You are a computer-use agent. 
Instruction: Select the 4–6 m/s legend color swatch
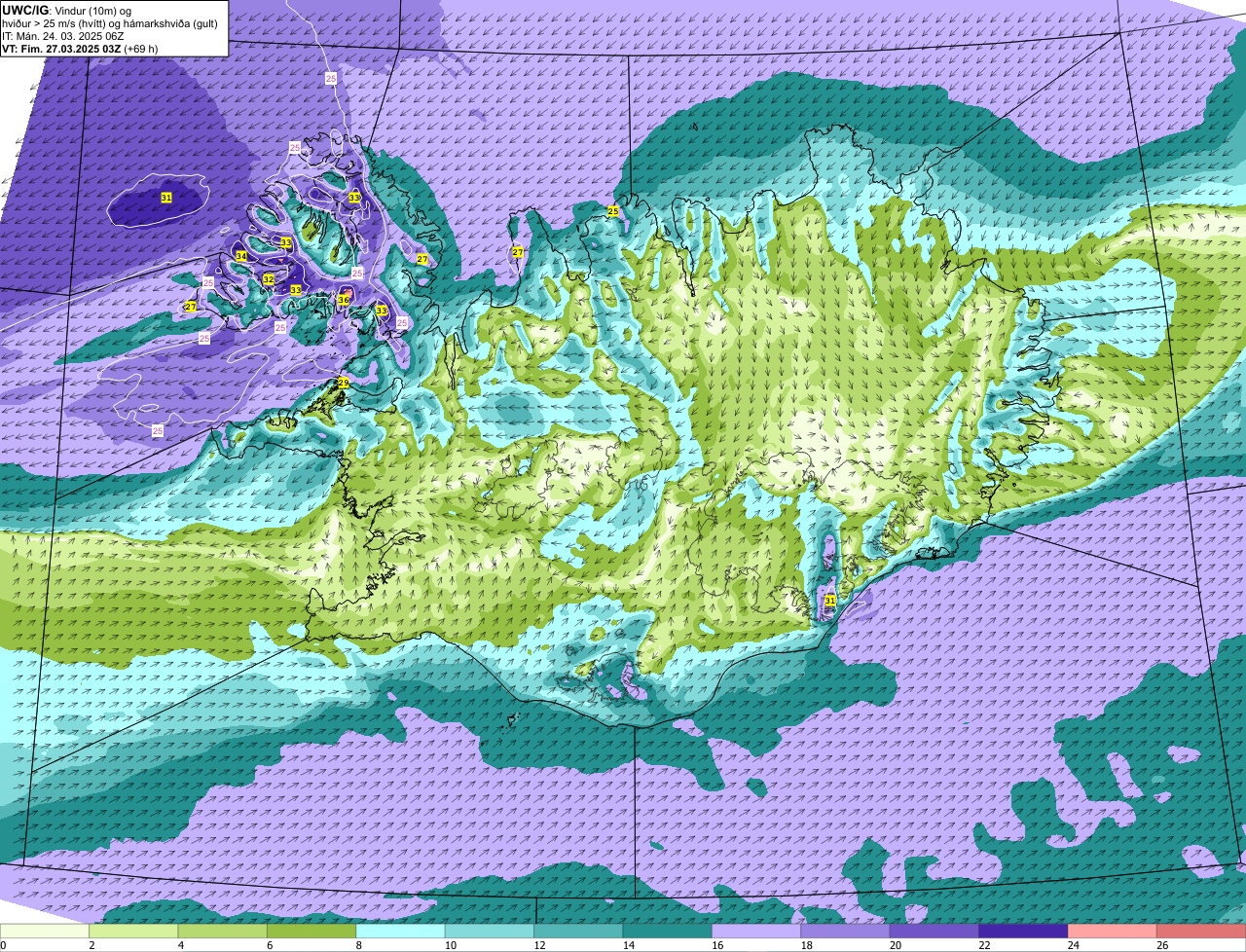(223, 931)
